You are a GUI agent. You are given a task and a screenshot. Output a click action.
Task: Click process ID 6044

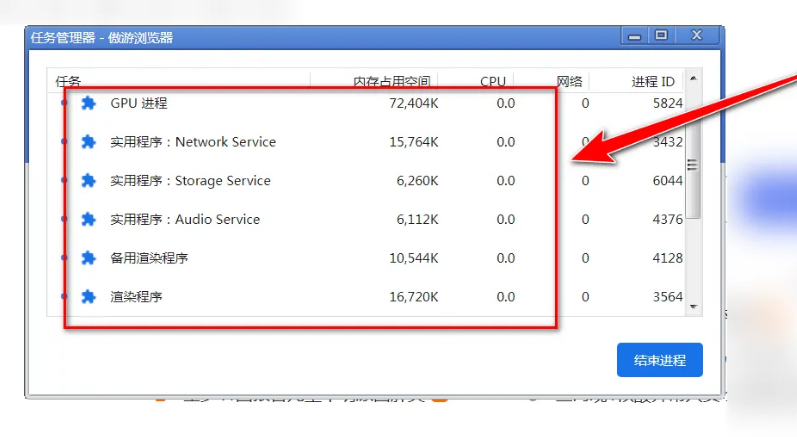(667, 181)
